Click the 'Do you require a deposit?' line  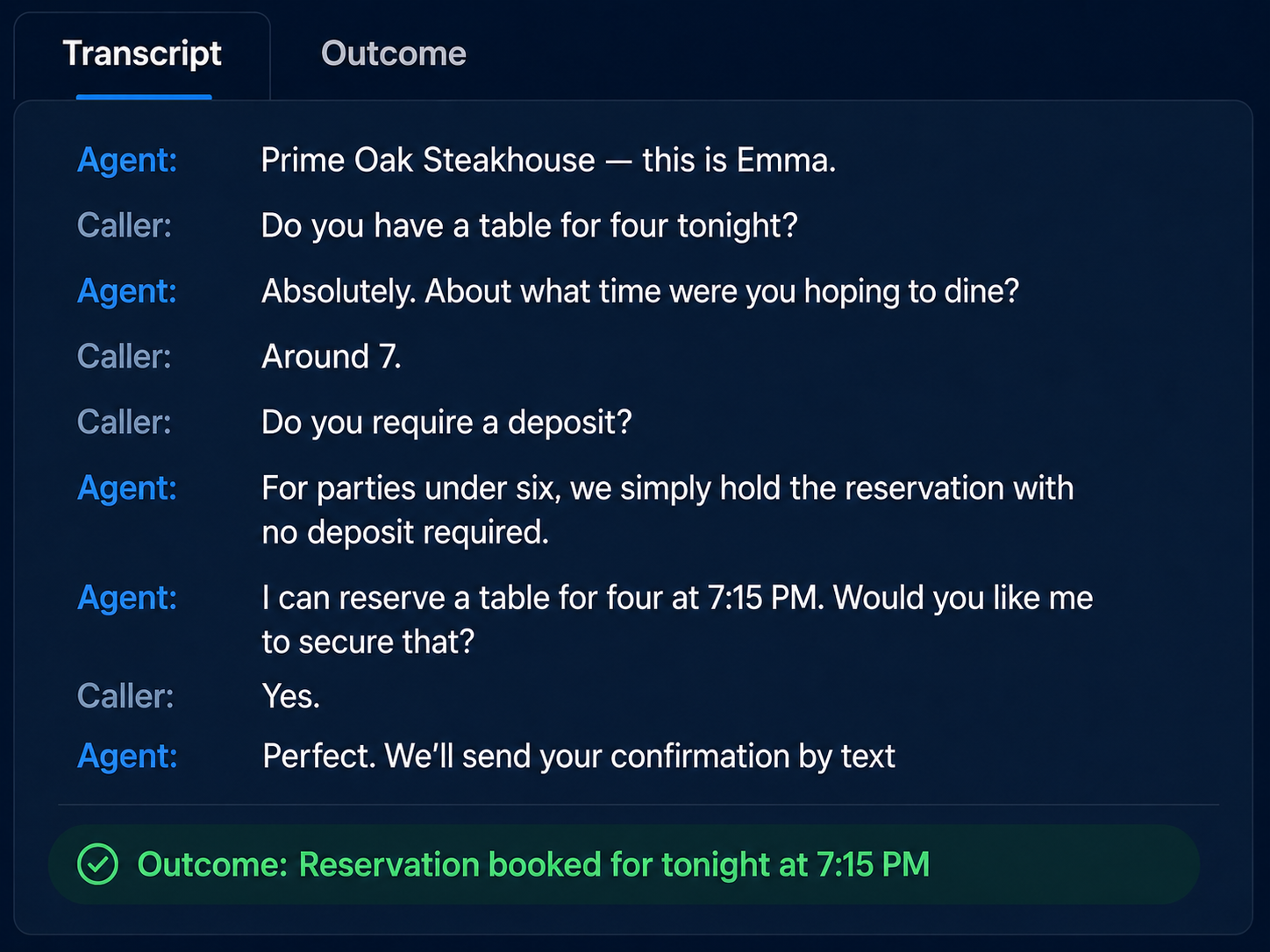pos(446,423)
